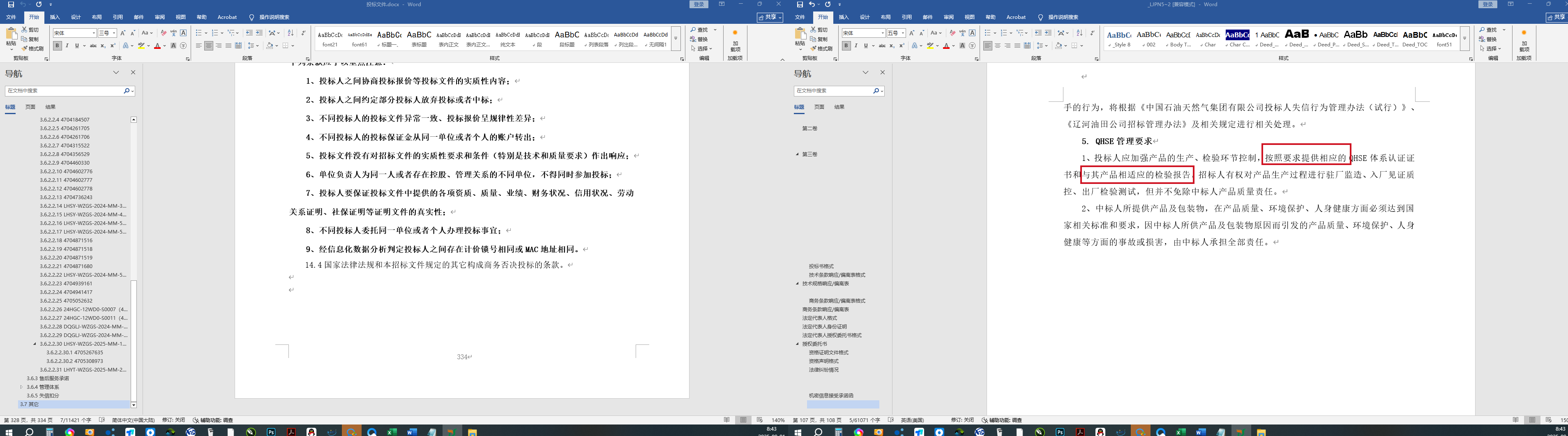Click Save icon in right window title bar
The height and width of the screenshot is (436, 1568).
coord(799,4)
